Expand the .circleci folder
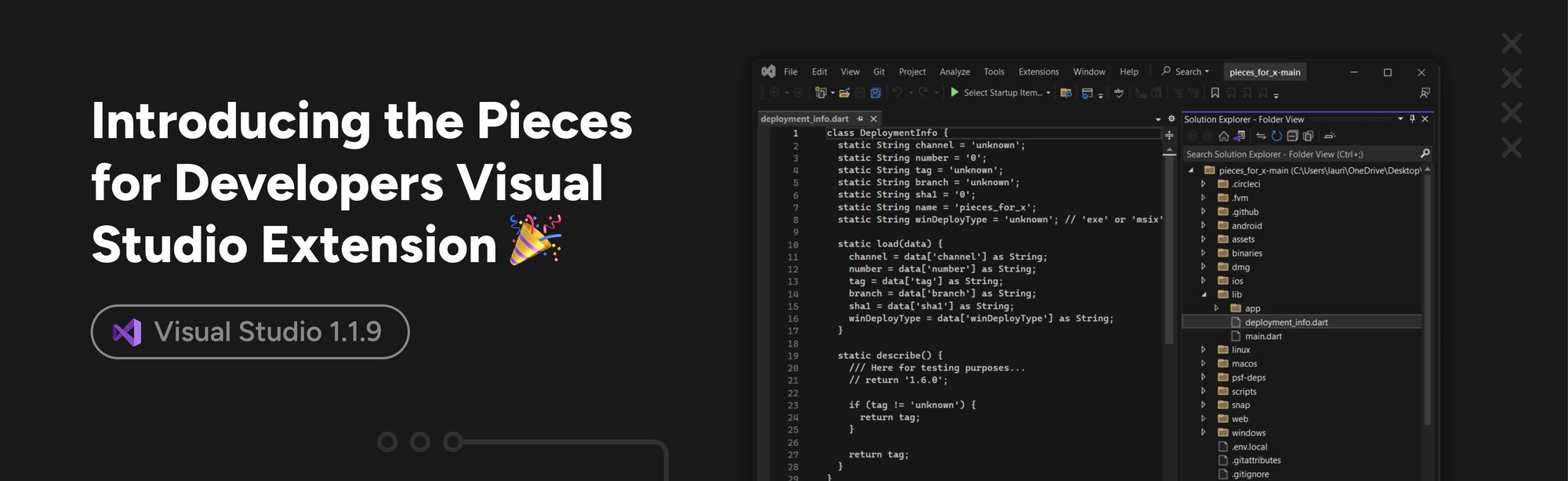The height and width of the screenshot is (481, 1568). pyautogui.click(x=1203, y=184)
